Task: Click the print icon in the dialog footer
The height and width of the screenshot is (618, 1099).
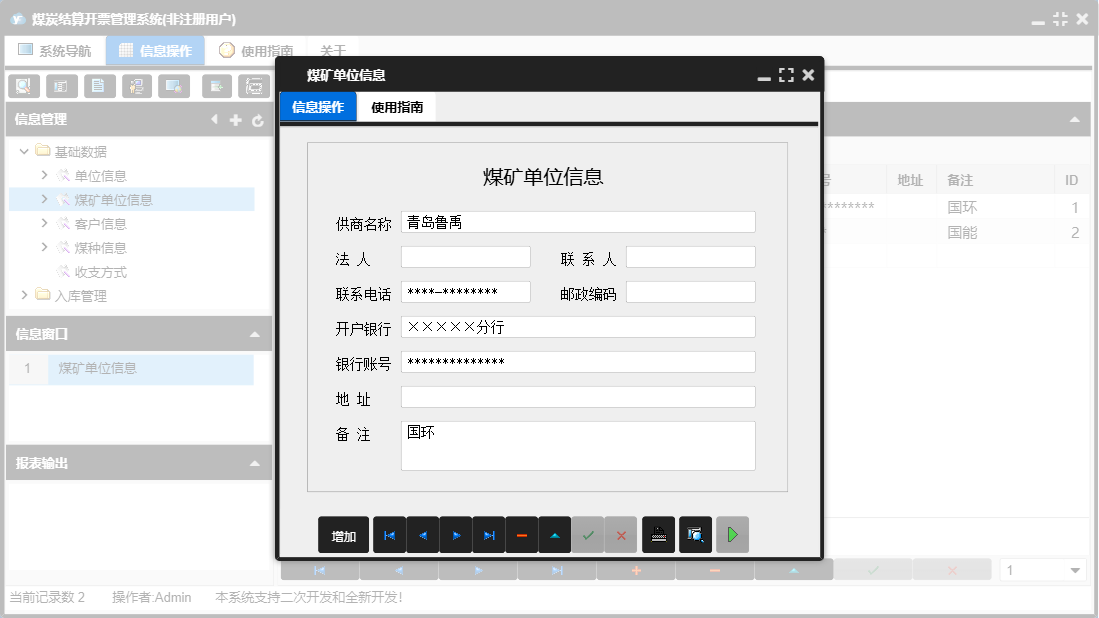Action: (x=658, y=534)
